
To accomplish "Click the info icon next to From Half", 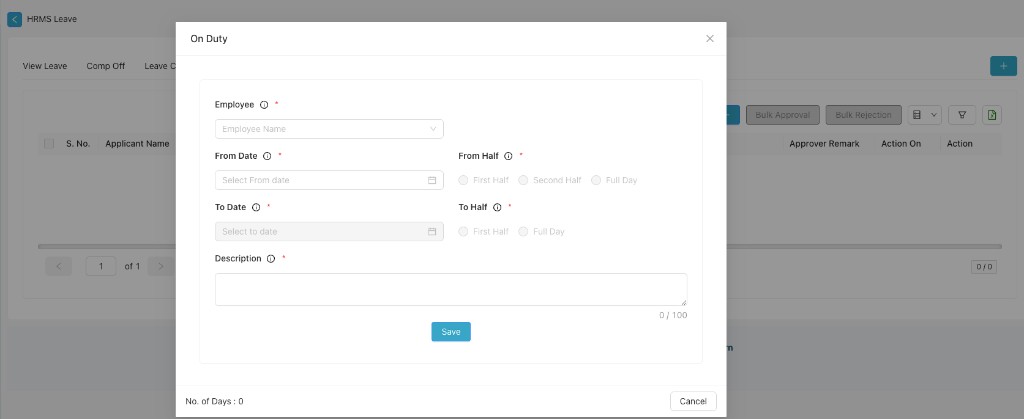I will pyautogui.click(x=508, y=156).
